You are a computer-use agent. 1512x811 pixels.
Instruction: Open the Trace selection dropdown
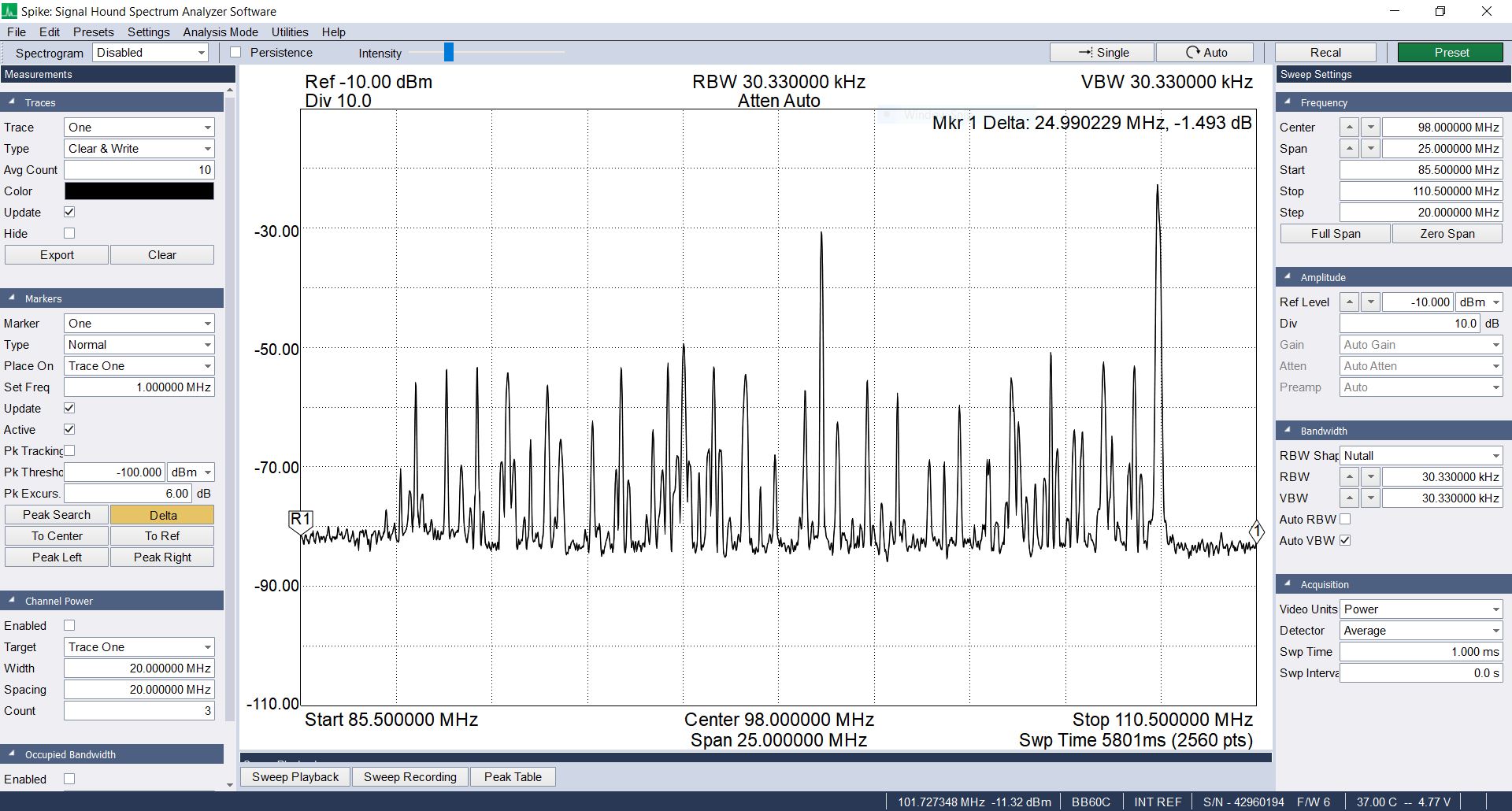coord(139,127)
